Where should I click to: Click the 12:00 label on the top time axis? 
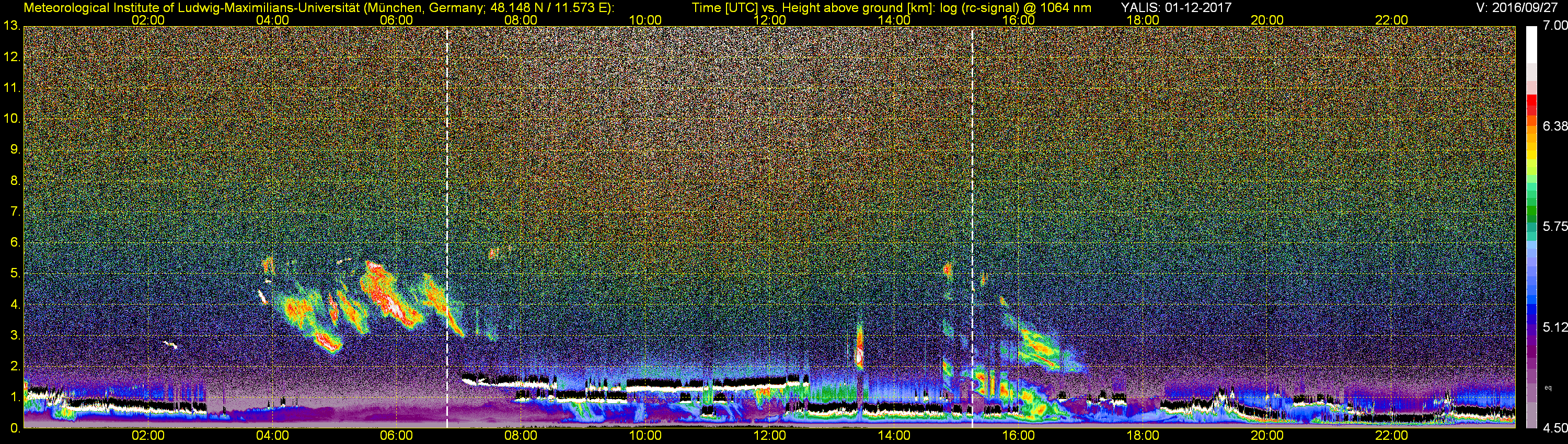[769, 20]
